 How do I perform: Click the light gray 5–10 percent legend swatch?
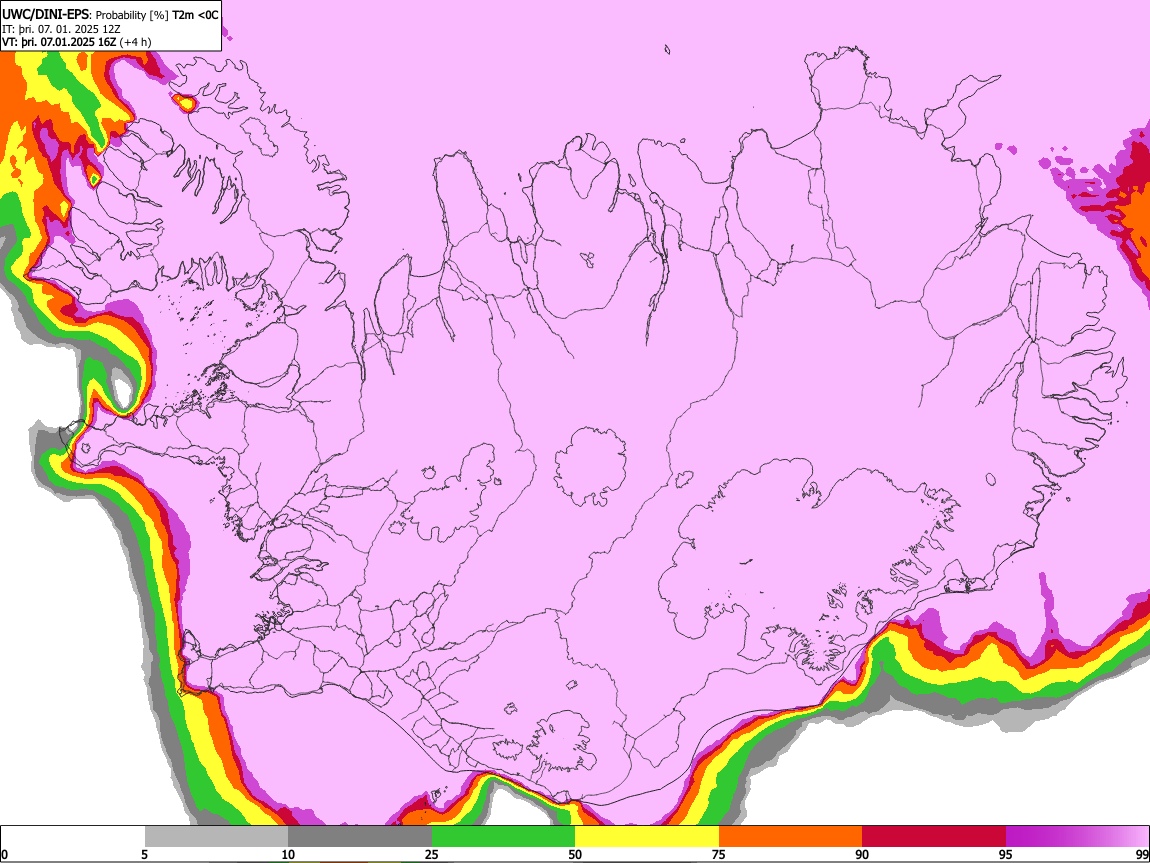click(x=216, y=837)
